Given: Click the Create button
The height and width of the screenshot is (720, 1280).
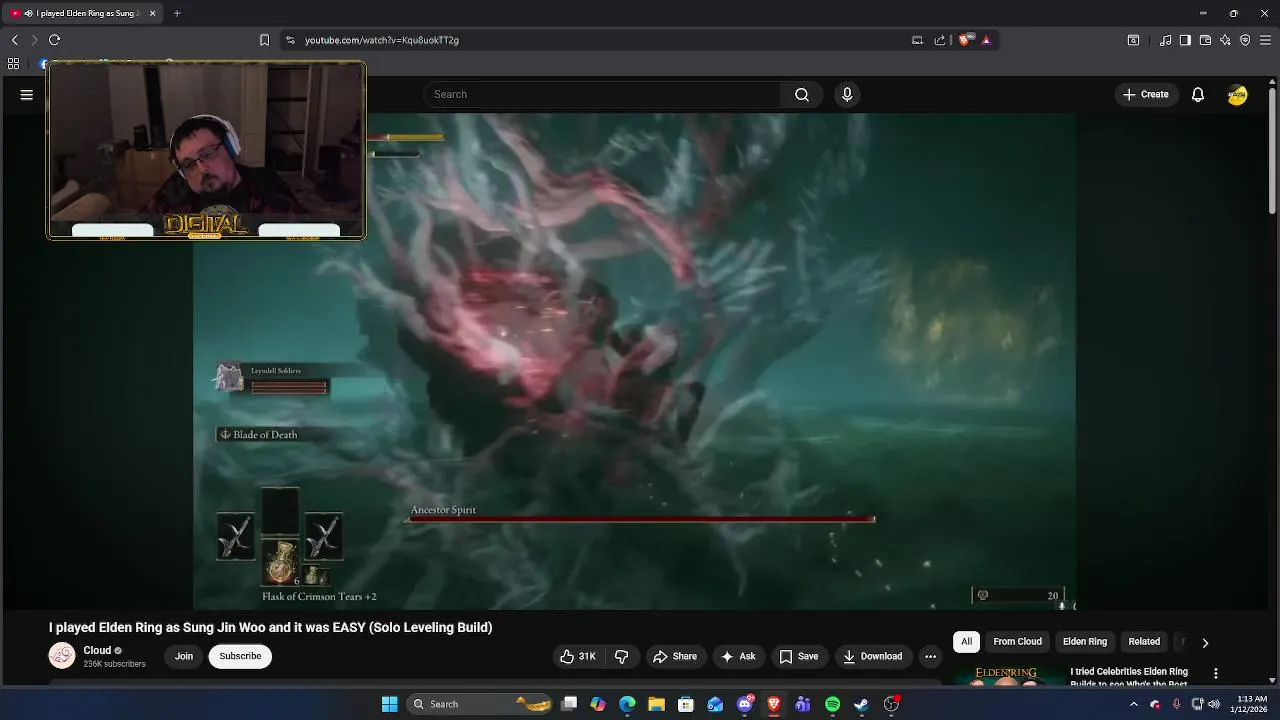Looking at the screenshot, I should [x=1146, y=94].
